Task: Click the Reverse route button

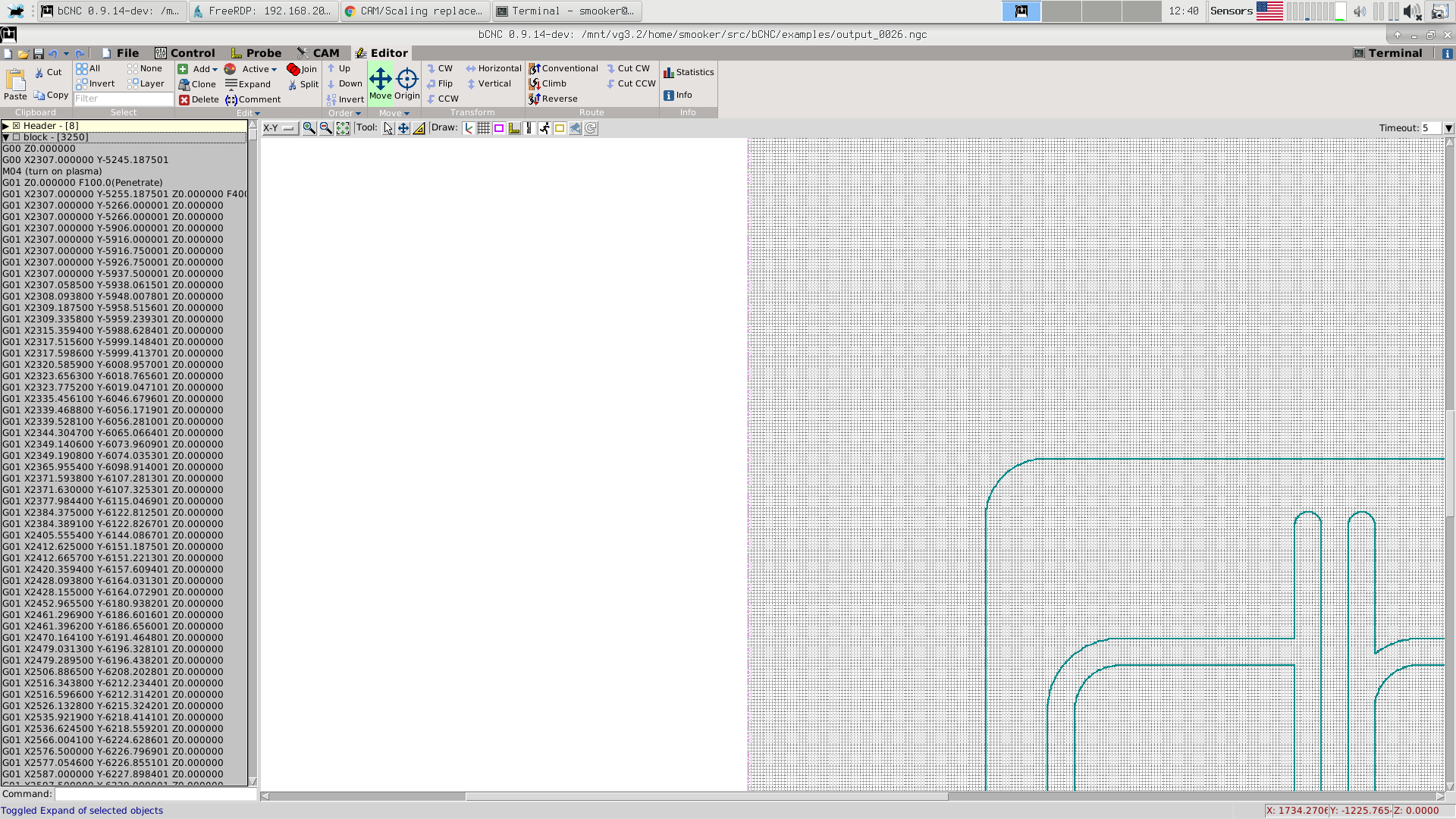Action: pos(554,99)
